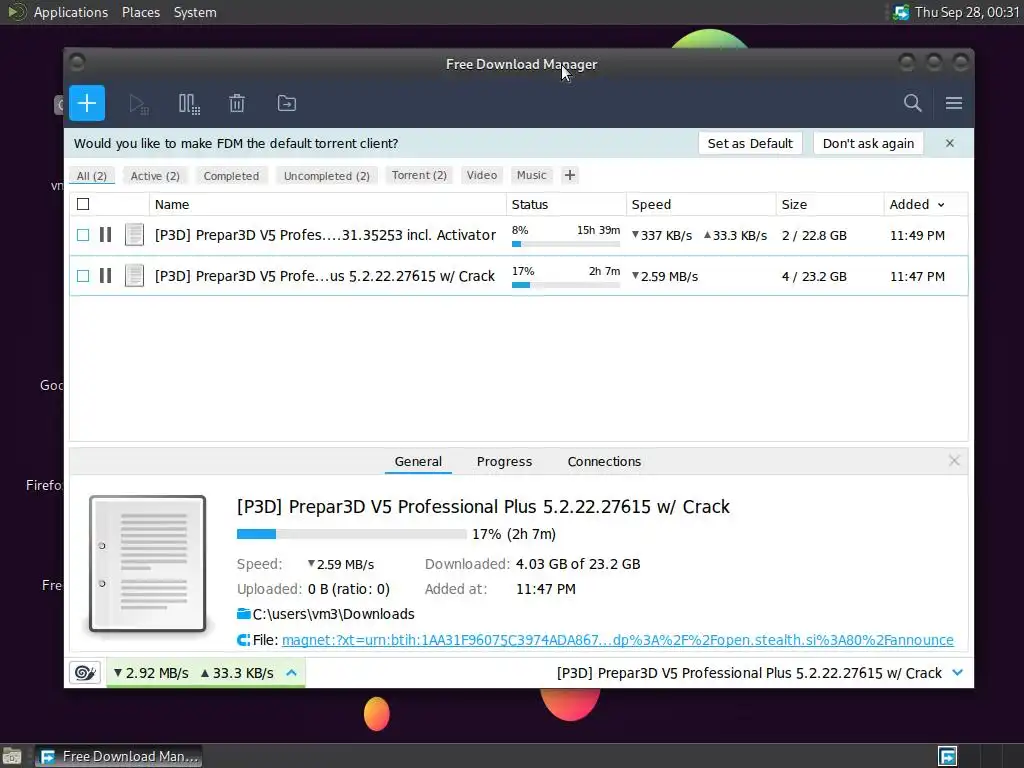The width and height of the screenshot is (1024, 768).
Task: Switch to the Progress details tab
Action: (504, 461)
